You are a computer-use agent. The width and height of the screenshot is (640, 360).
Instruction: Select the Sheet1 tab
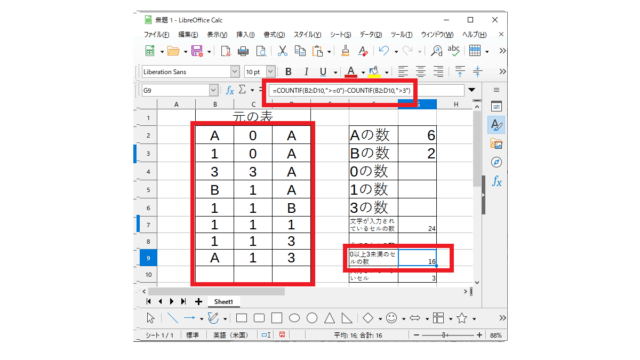pos(224,302)
